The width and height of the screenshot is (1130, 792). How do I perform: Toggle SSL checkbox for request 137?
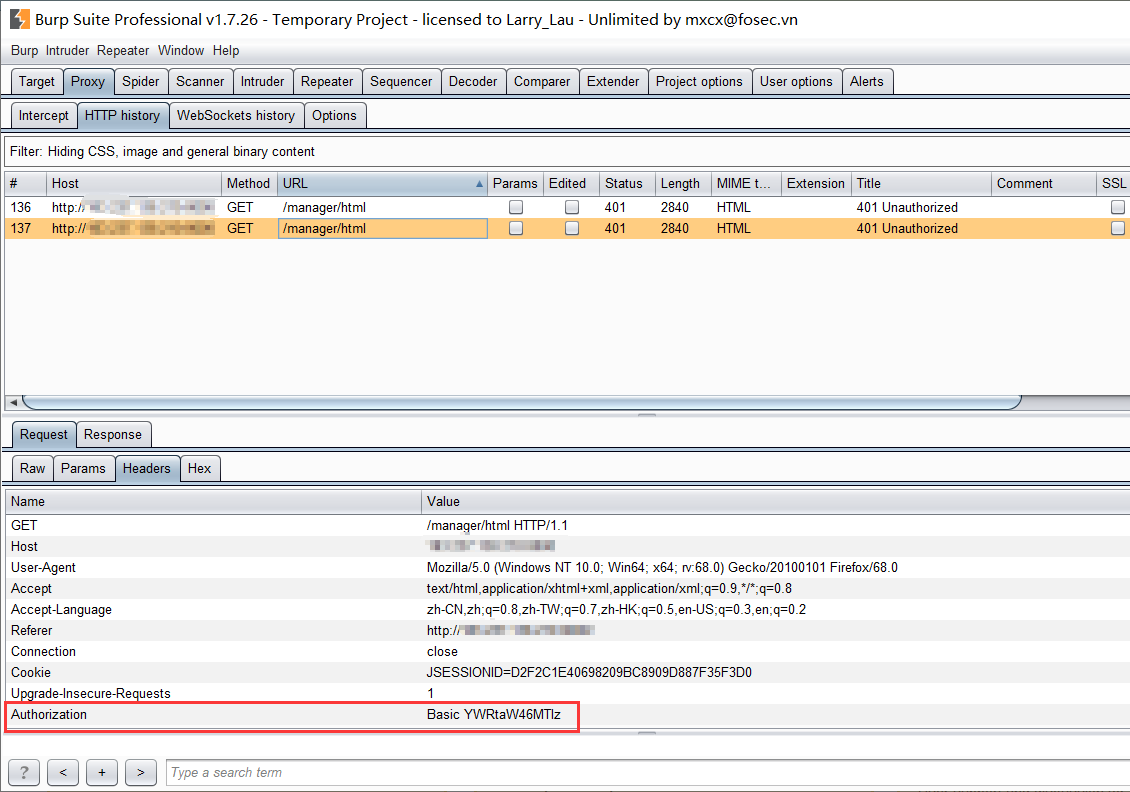[1118, 228]
